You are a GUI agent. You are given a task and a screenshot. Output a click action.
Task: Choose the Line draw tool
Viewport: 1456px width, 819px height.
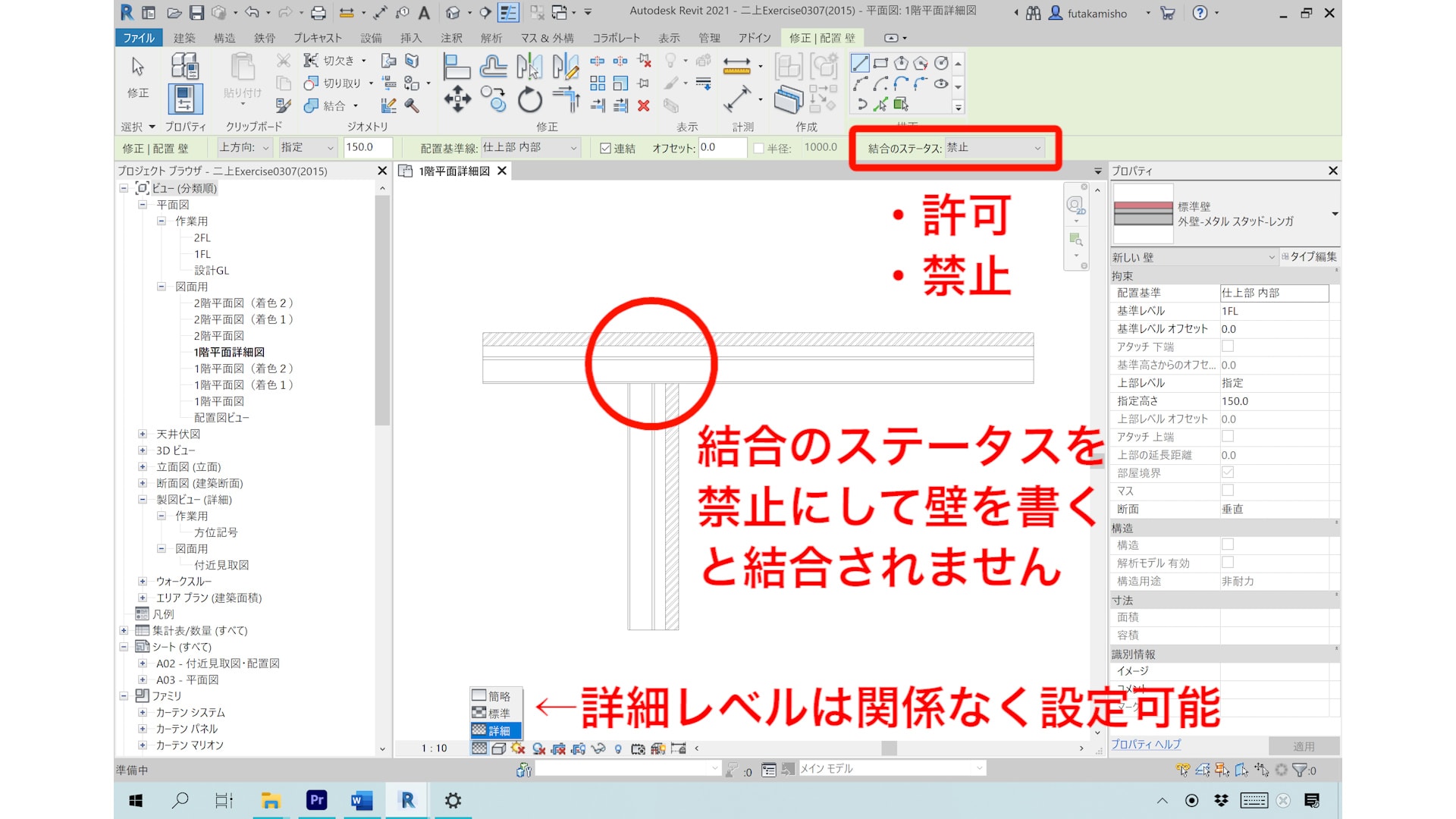point(860,64)
